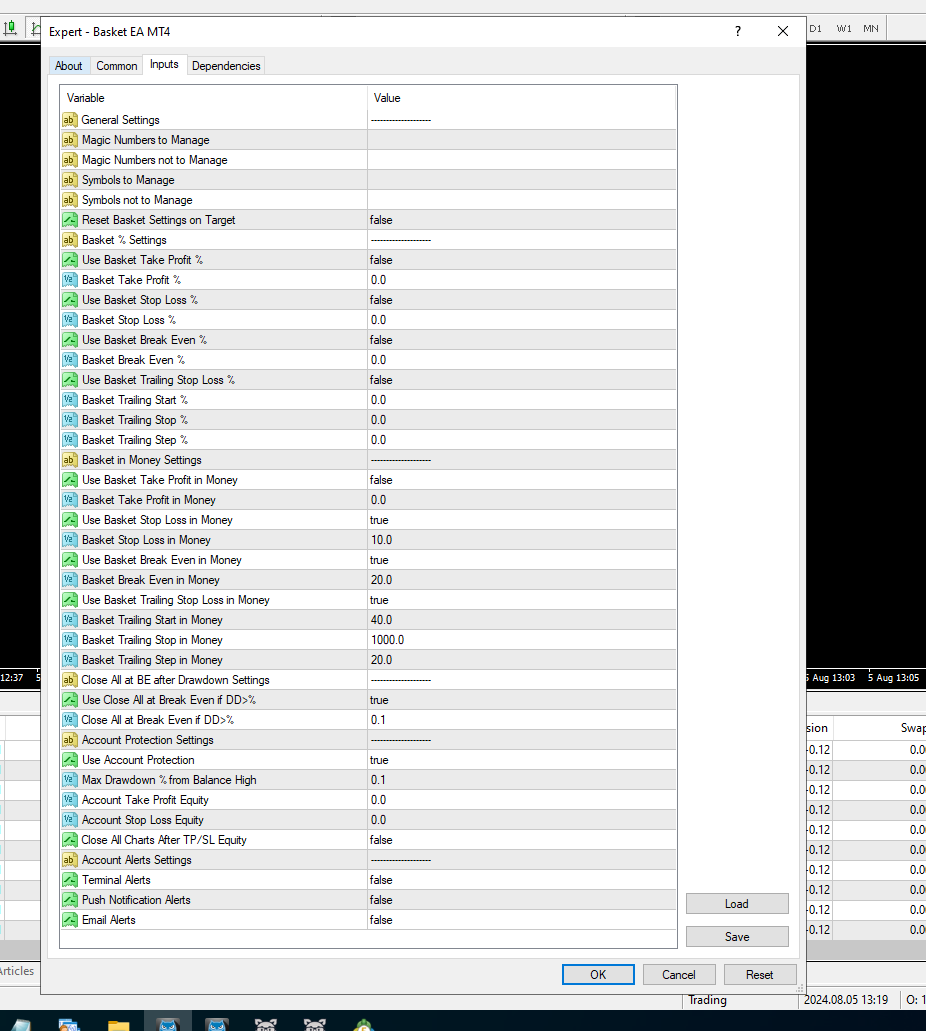Click the Magic Numbers to Manage icon

[x=70, y=139]
